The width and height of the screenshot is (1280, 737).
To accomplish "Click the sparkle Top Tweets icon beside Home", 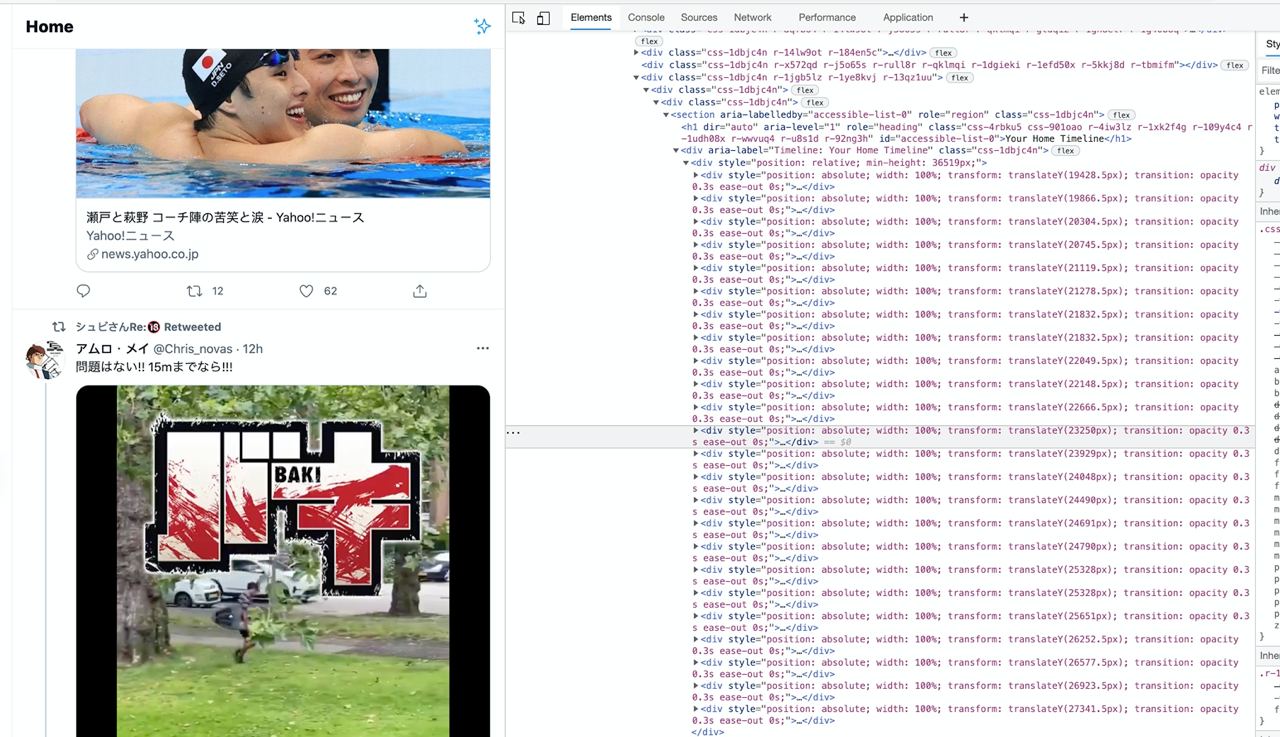I will [482, 27].
